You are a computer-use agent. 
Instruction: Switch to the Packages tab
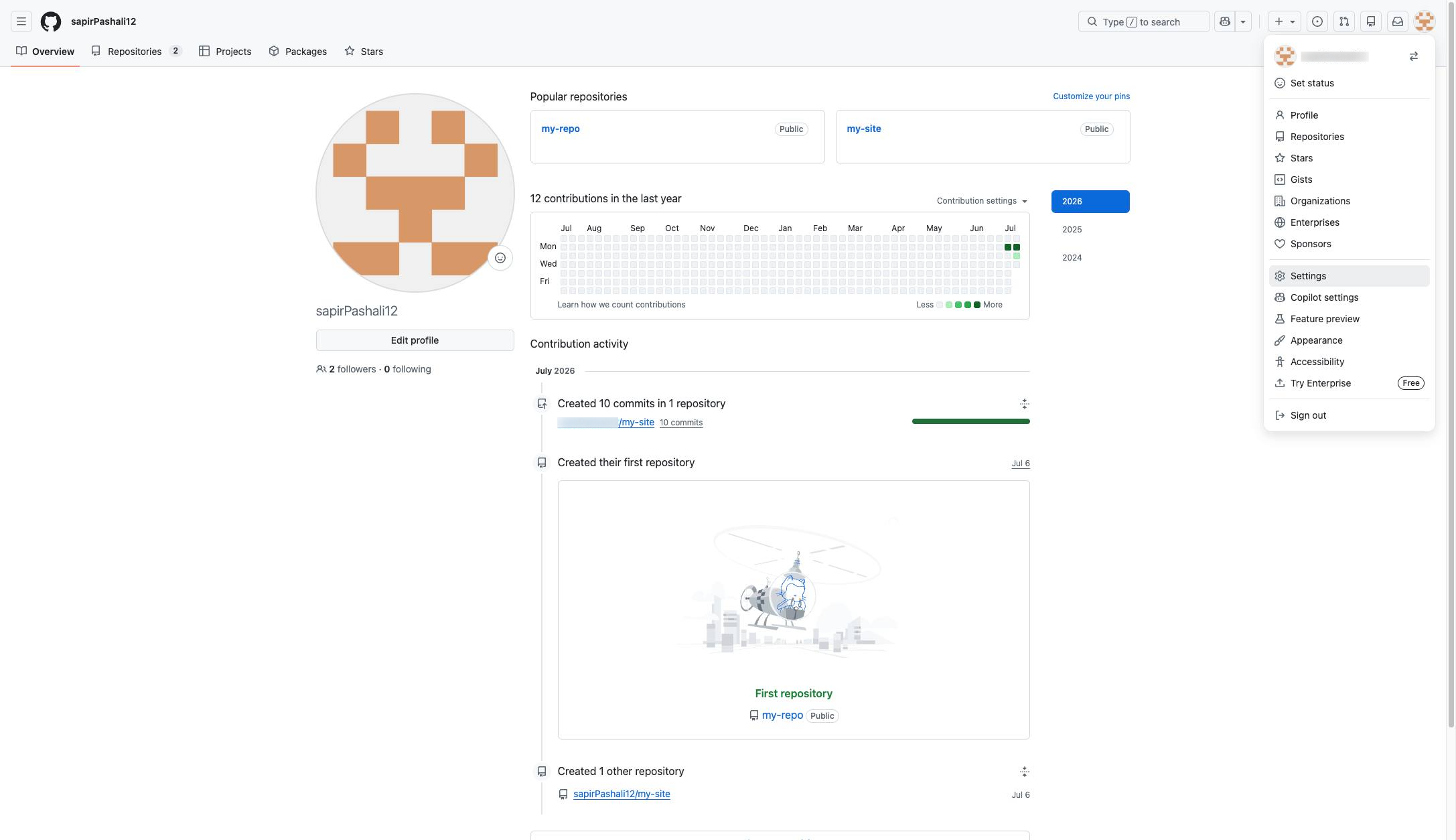coord(298,52)
